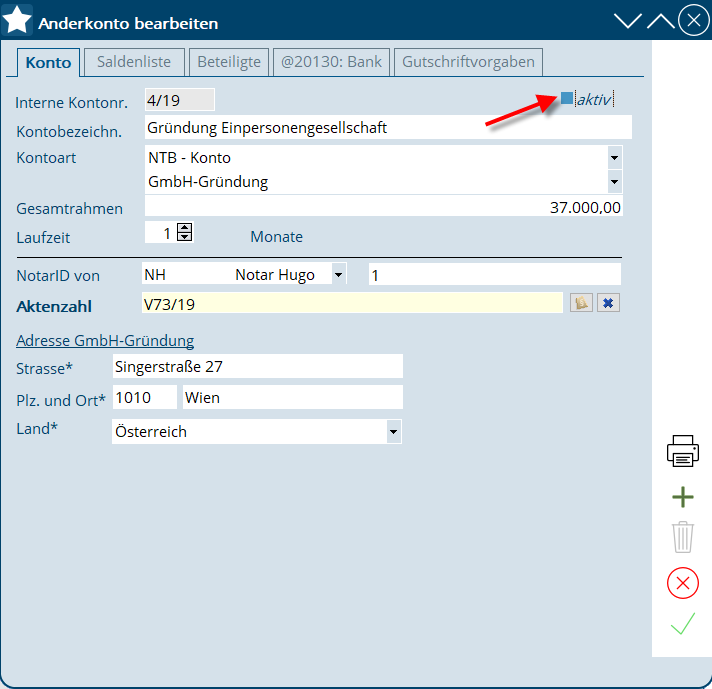
Task: Open the GmbH-Gründung dropdown
Action: pyautogui.click(x=613, y=182)
